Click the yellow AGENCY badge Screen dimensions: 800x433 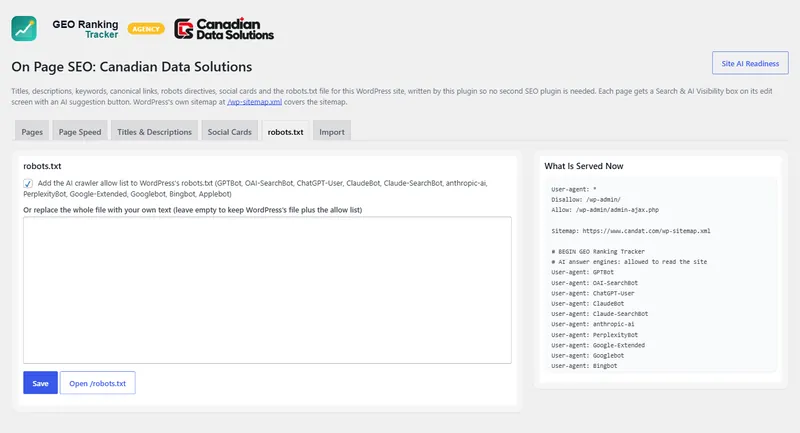pyautogui.click(x=146, y=29)
